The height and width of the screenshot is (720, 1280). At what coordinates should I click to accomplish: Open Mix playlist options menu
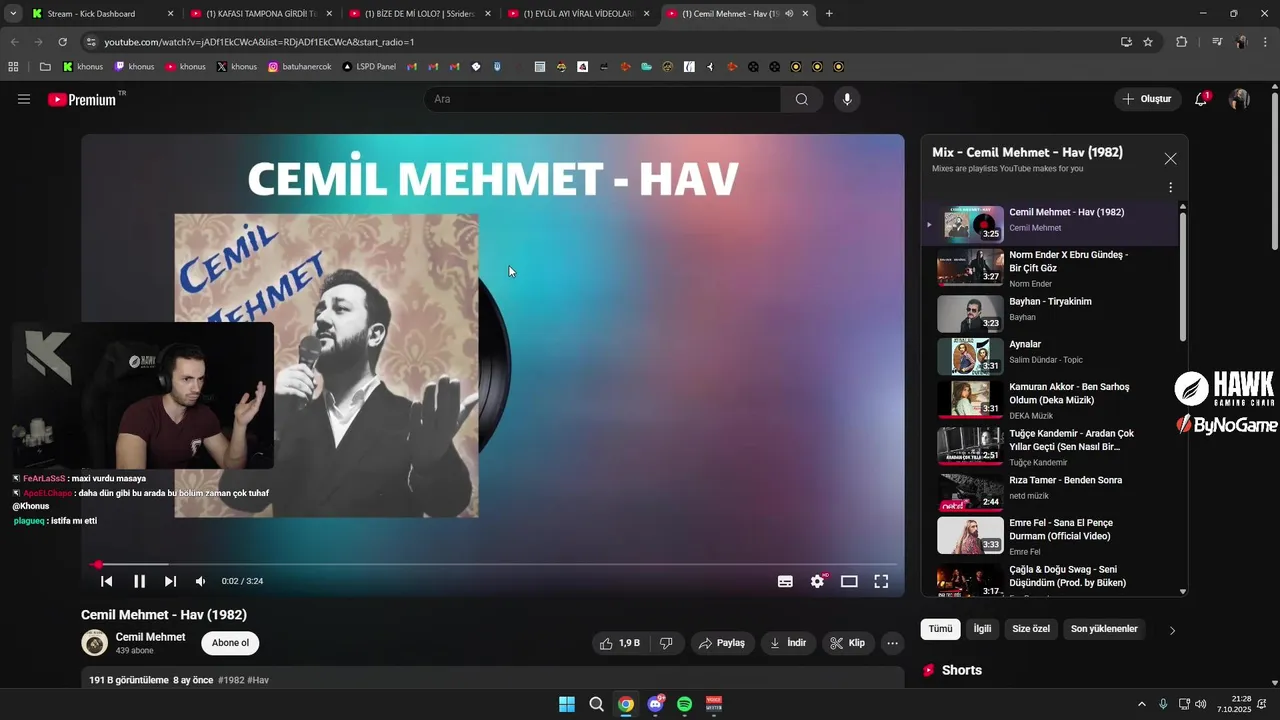tap(1170, 187)
